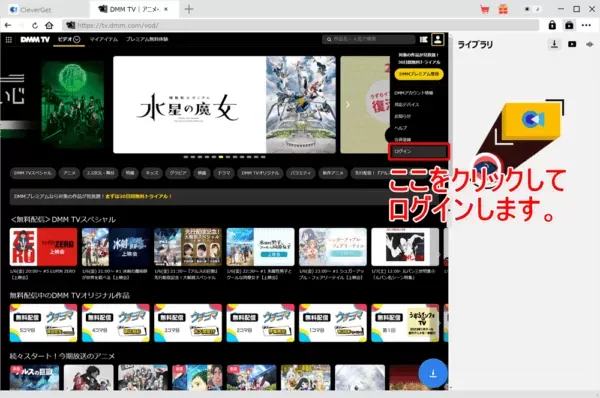Show video list icon in ライブラリ panel
The height and width of the screenshot is (398, 600).
pos(572,44)
